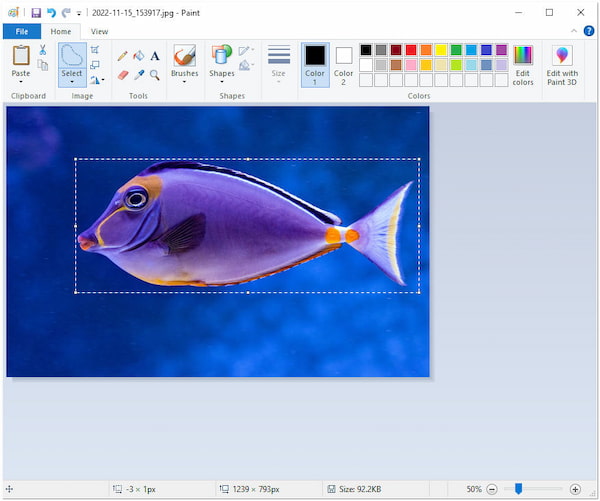Screen dimensions: 600x501
Task: Activate Color 1 foreground swatch
Action: tap(315, 65)
